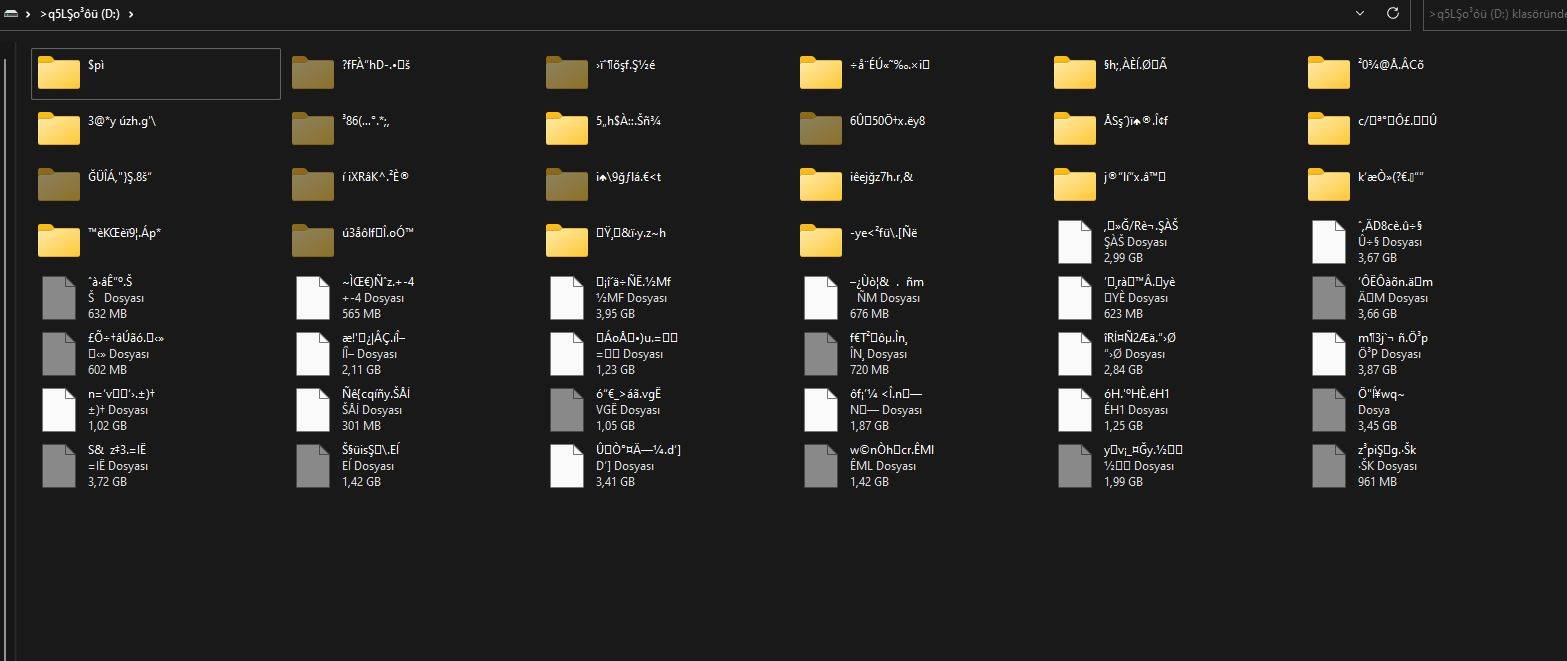Image resolution: width=1567 pixels, height=661 pixels.
Task: Select the 3@*y úzh.g'\ folder icon
Action: tap(58, 129)
